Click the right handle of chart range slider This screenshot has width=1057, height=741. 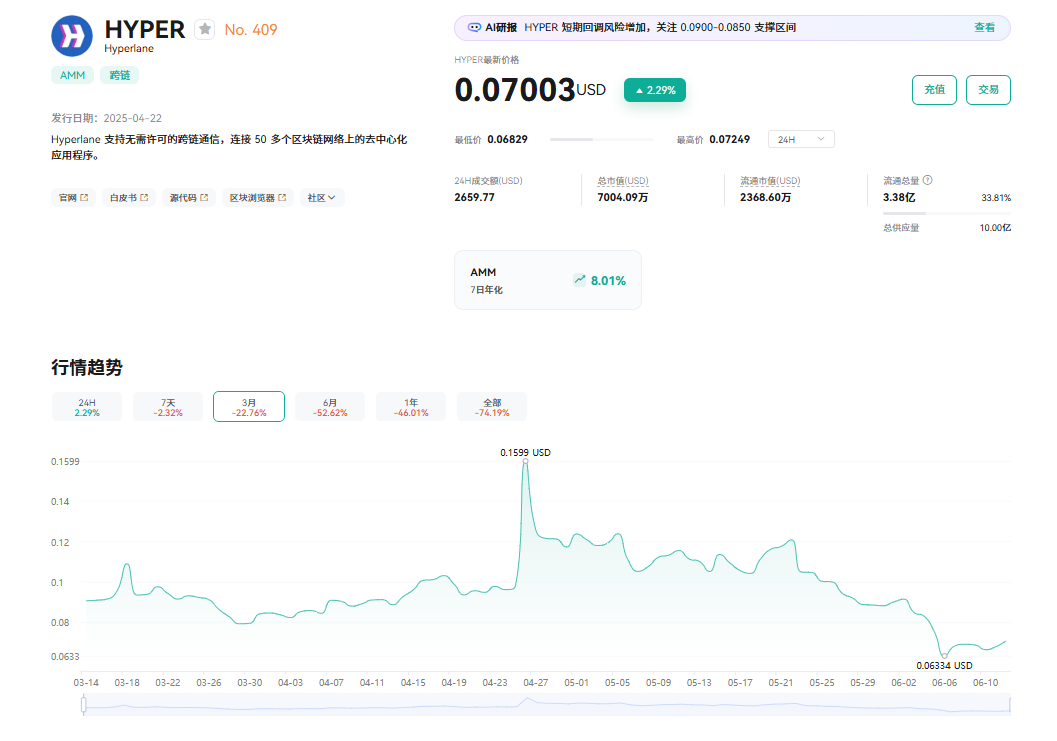[x=1010, y=705]
